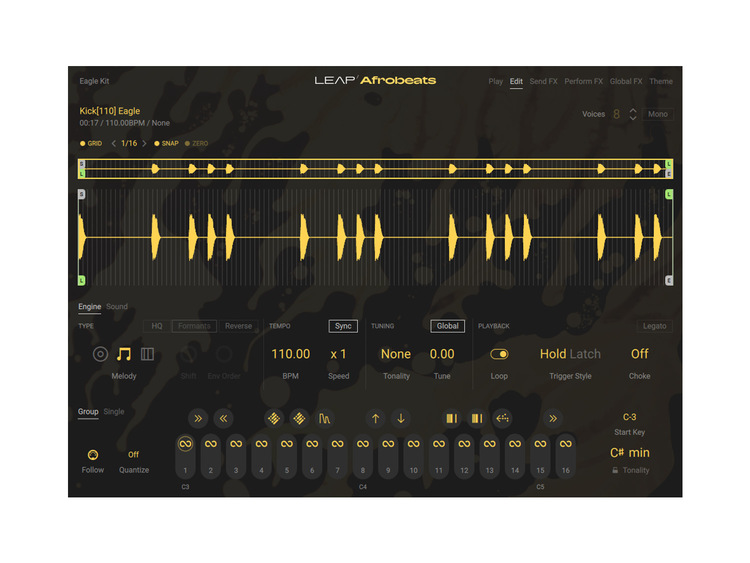Toggle the SNAP option
Screen dimensions: 750x563
coord(166,144)
